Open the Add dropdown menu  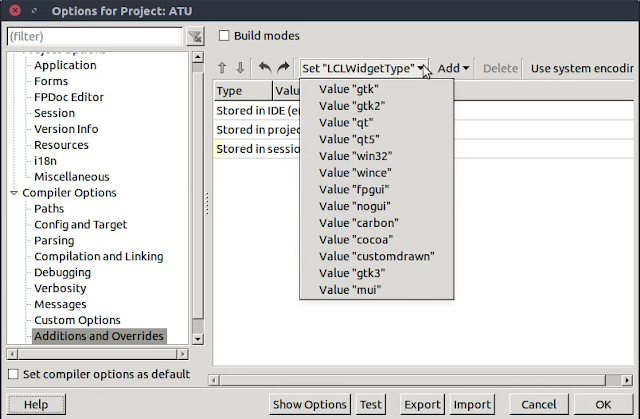[x=453, y=68]
